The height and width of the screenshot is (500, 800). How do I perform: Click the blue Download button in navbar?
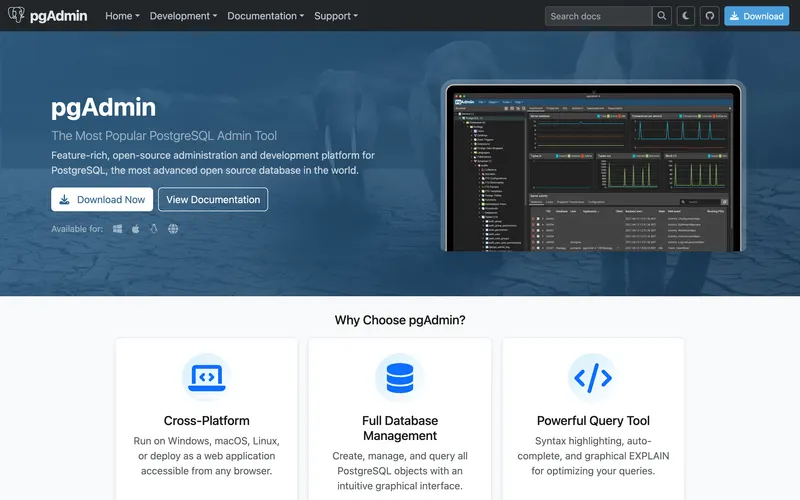tap(757, 16)
